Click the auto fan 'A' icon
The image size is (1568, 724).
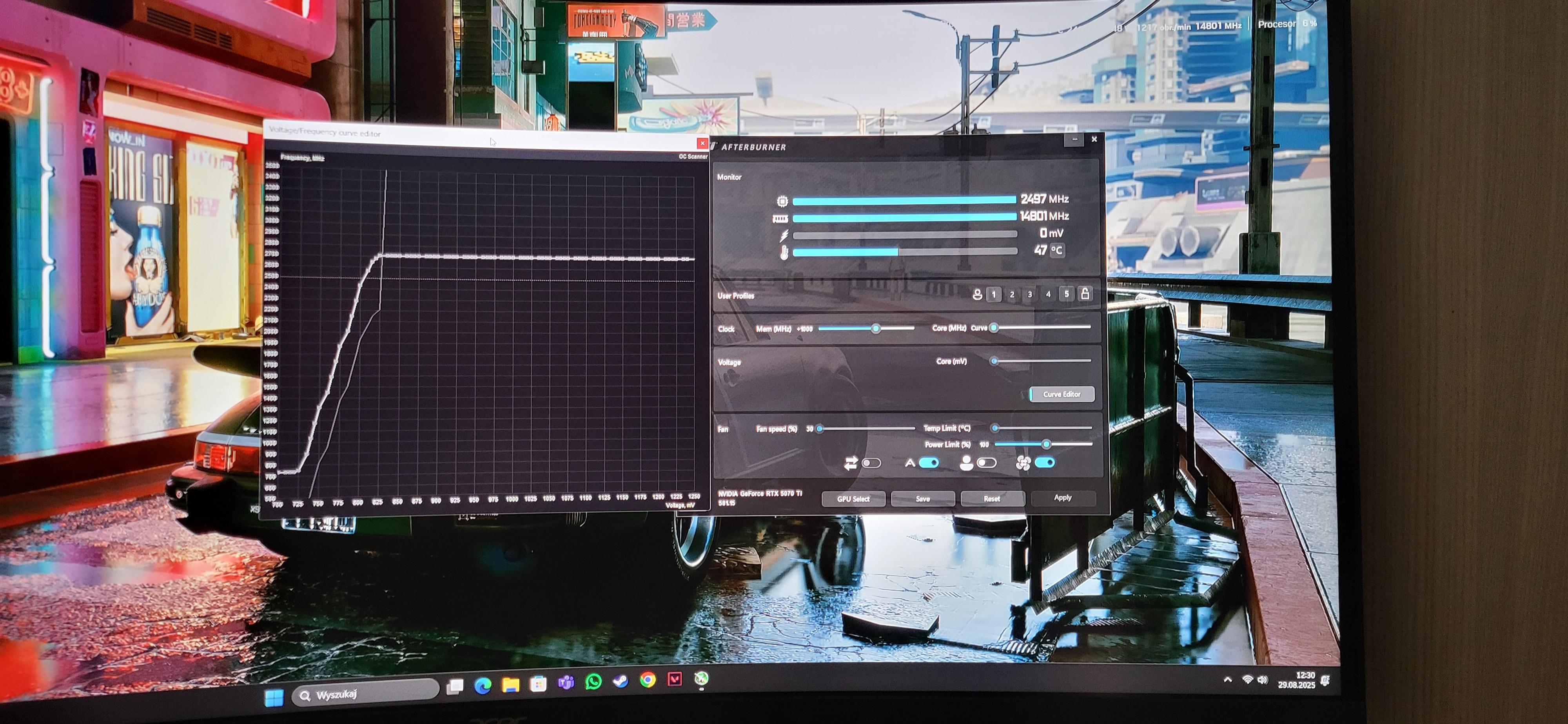pos(909,463)
